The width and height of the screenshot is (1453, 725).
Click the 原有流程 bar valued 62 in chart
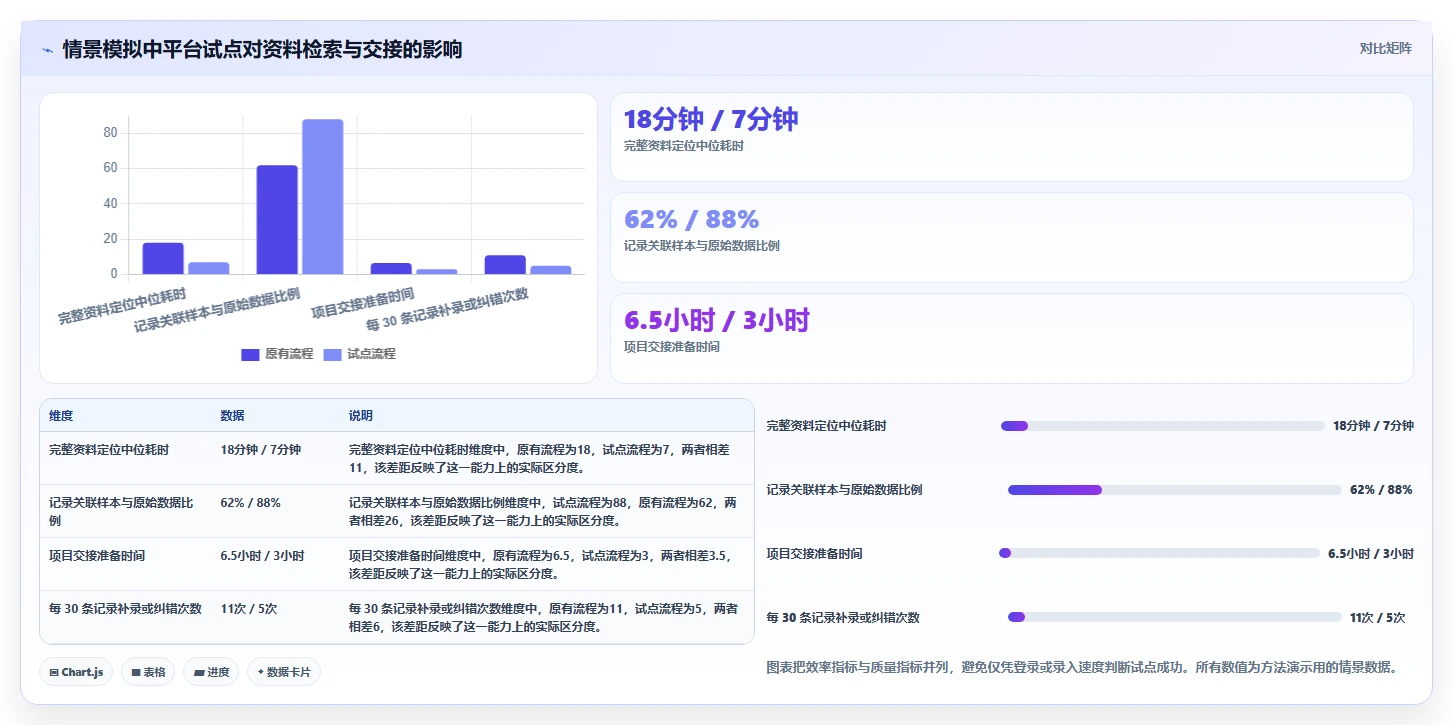277,220
